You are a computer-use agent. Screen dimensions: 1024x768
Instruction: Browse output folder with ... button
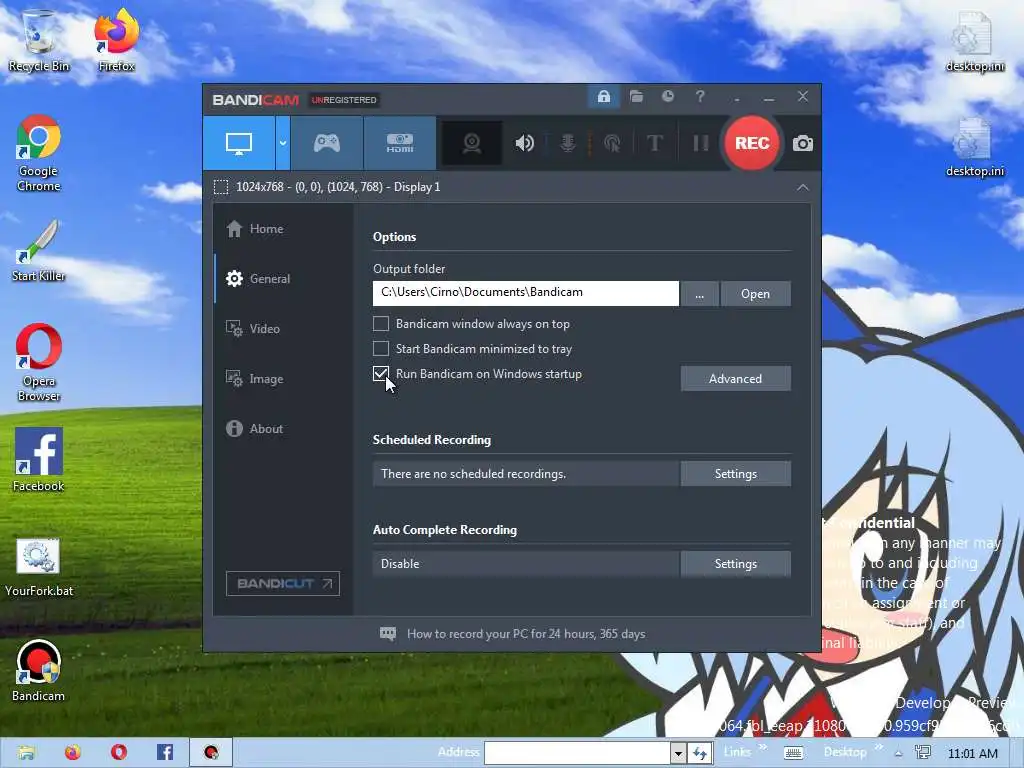pos(699,294)
